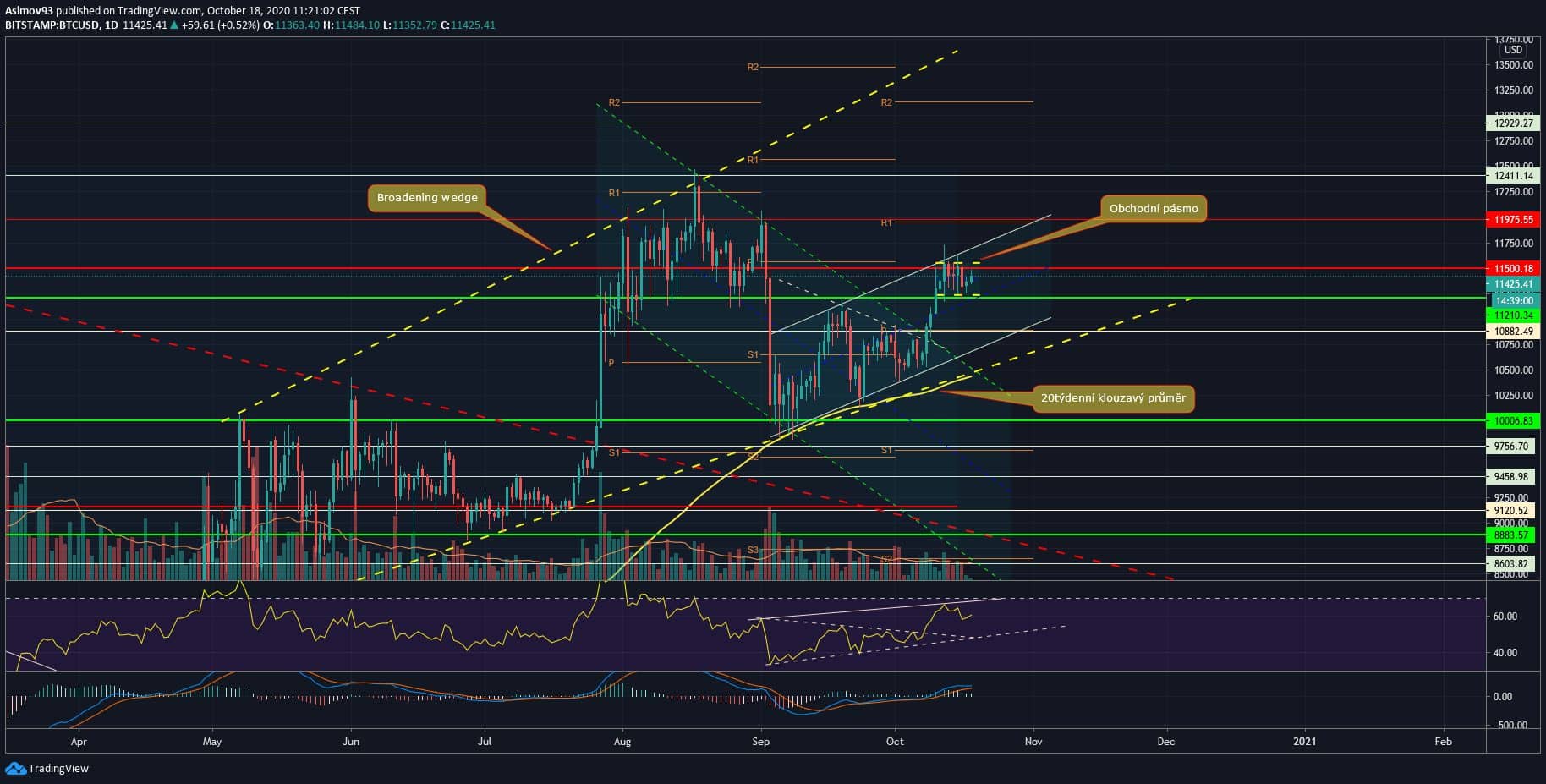Click the TradingView logo icon
Image resolution: width=1546 pixels, height=784 pixels.
(x=15, y=768)
